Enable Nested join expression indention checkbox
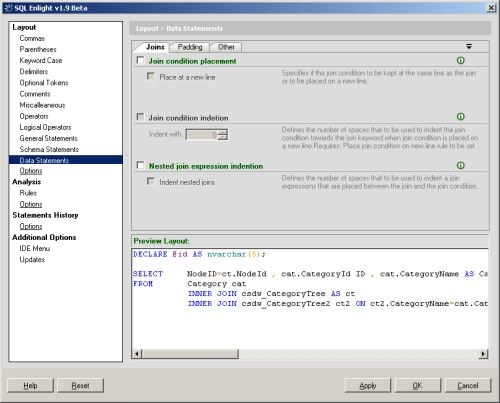The image size is (500, 403). (x=141, y=165)
